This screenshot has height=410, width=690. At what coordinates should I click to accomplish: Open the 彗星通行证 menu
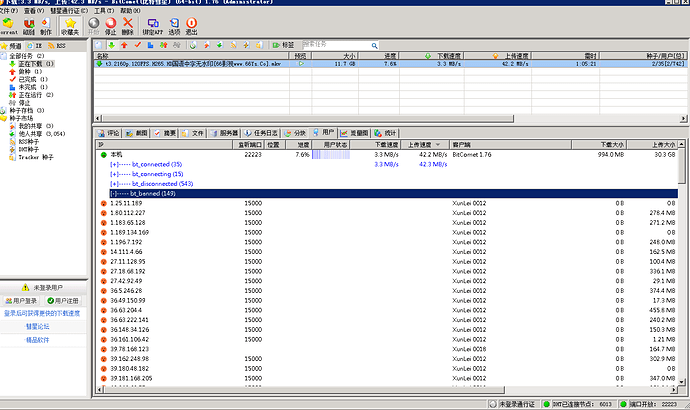(69, 11)
